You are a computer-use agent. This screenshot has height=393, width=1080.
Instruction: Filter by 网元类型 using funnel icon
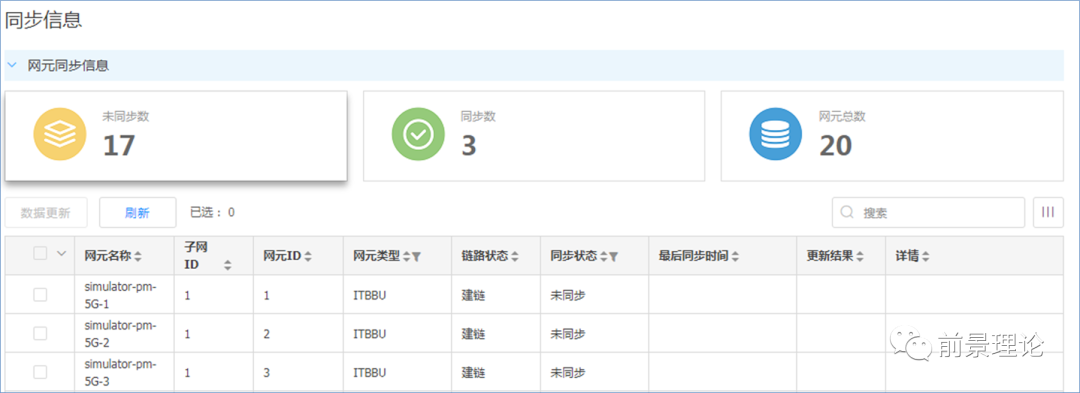(417, 257)
